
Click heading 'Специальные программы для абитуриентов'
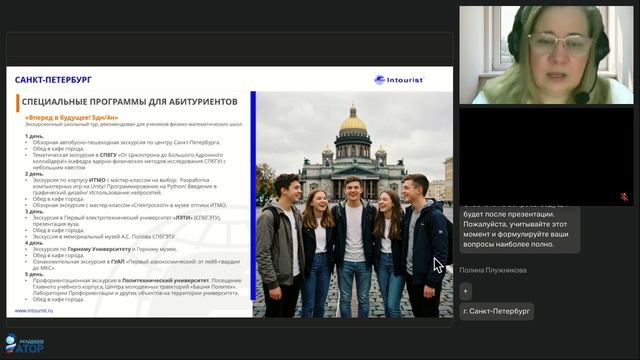pyautogui.click(x=129, y=102)
